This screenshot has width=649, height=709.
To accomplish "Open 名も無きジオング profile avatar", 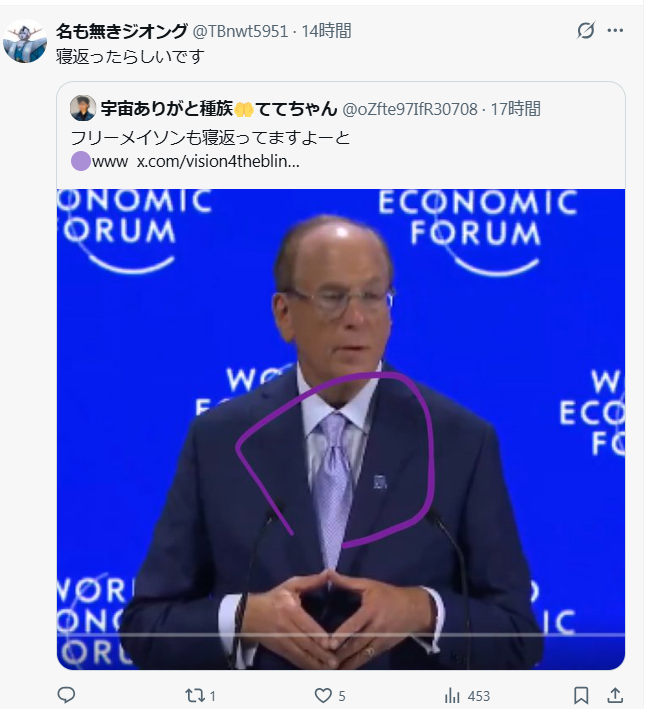I will (25, 41).
